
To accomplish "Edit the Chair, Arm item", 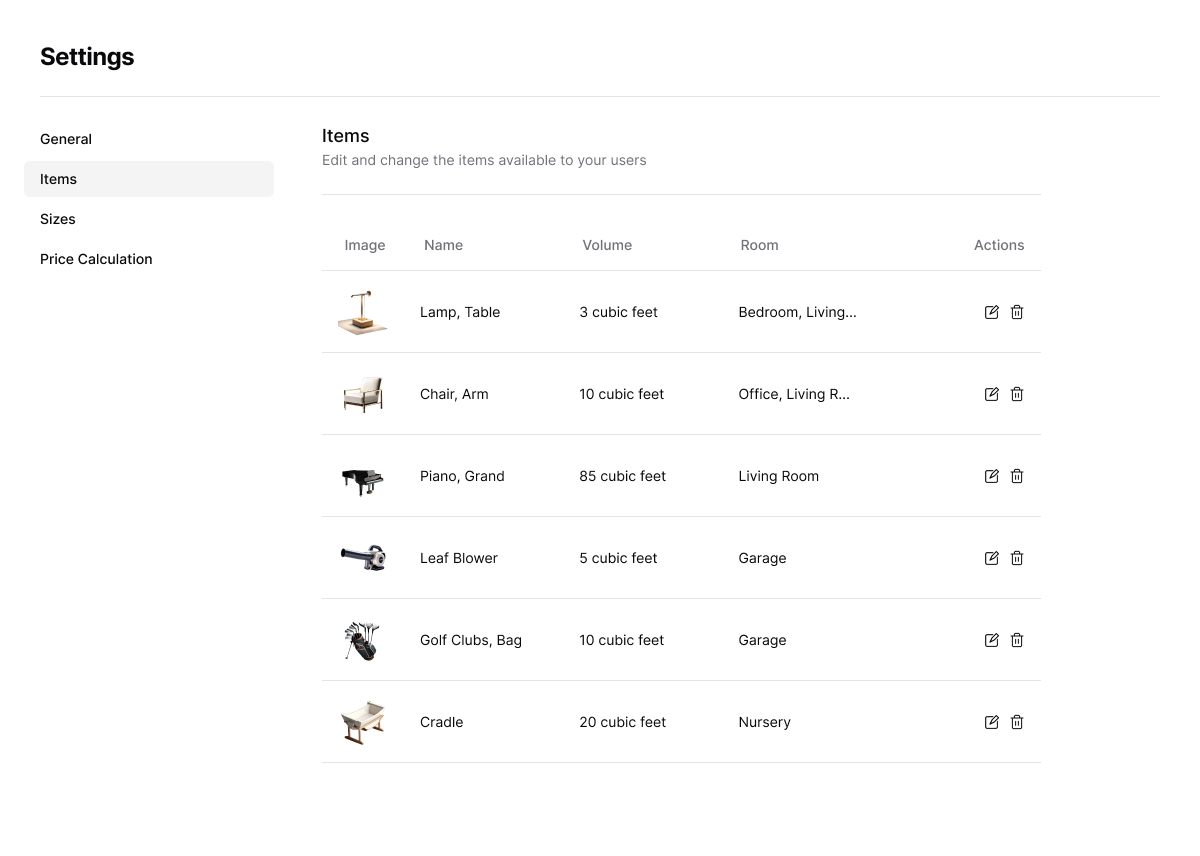I will pyautogui.click(x=991, y=394).
